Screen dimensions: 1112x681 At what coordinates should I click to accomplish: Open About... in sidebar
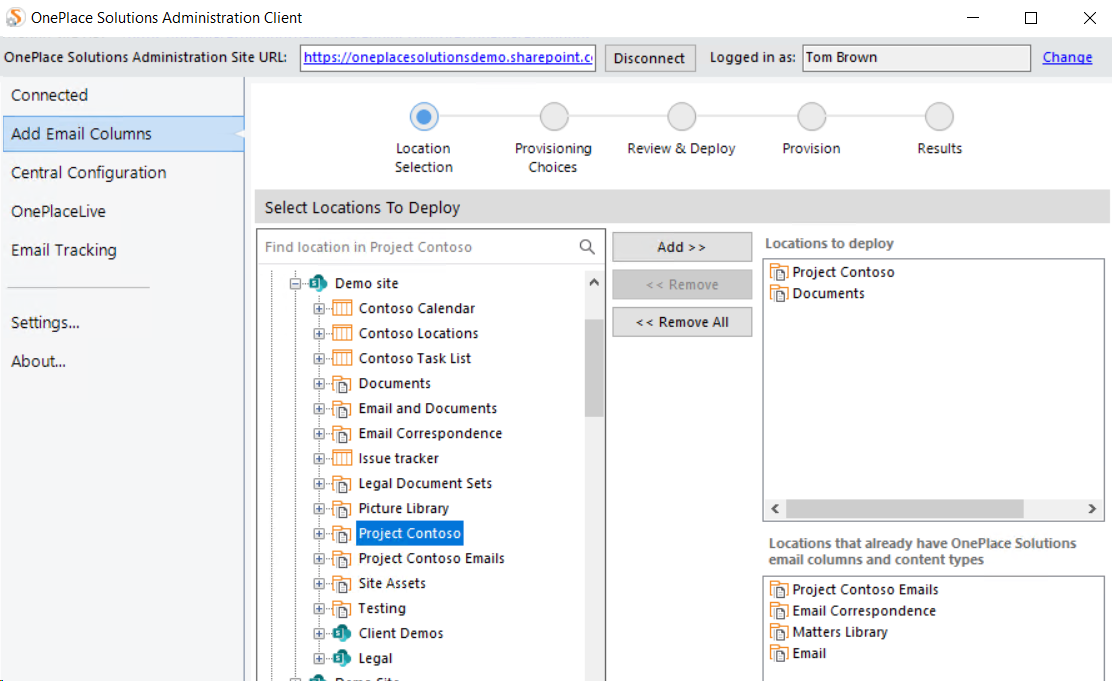click(x=123, y=361)
